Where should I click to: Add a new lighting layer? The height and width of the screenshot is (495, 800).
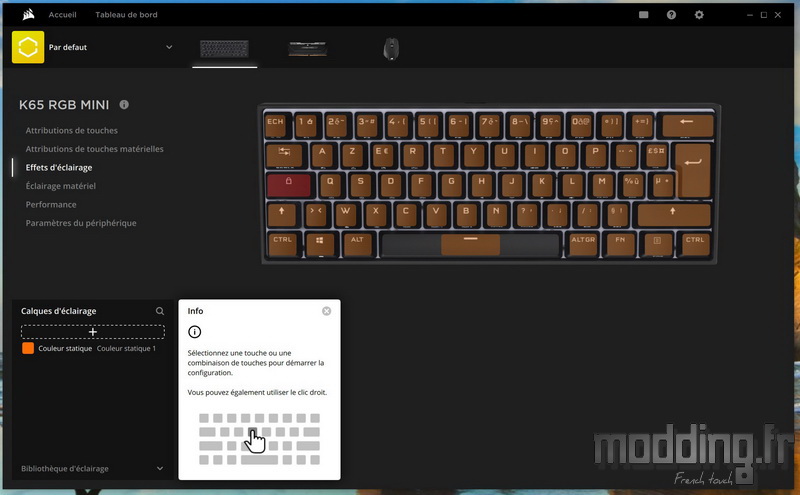click(x=92, y=332)
